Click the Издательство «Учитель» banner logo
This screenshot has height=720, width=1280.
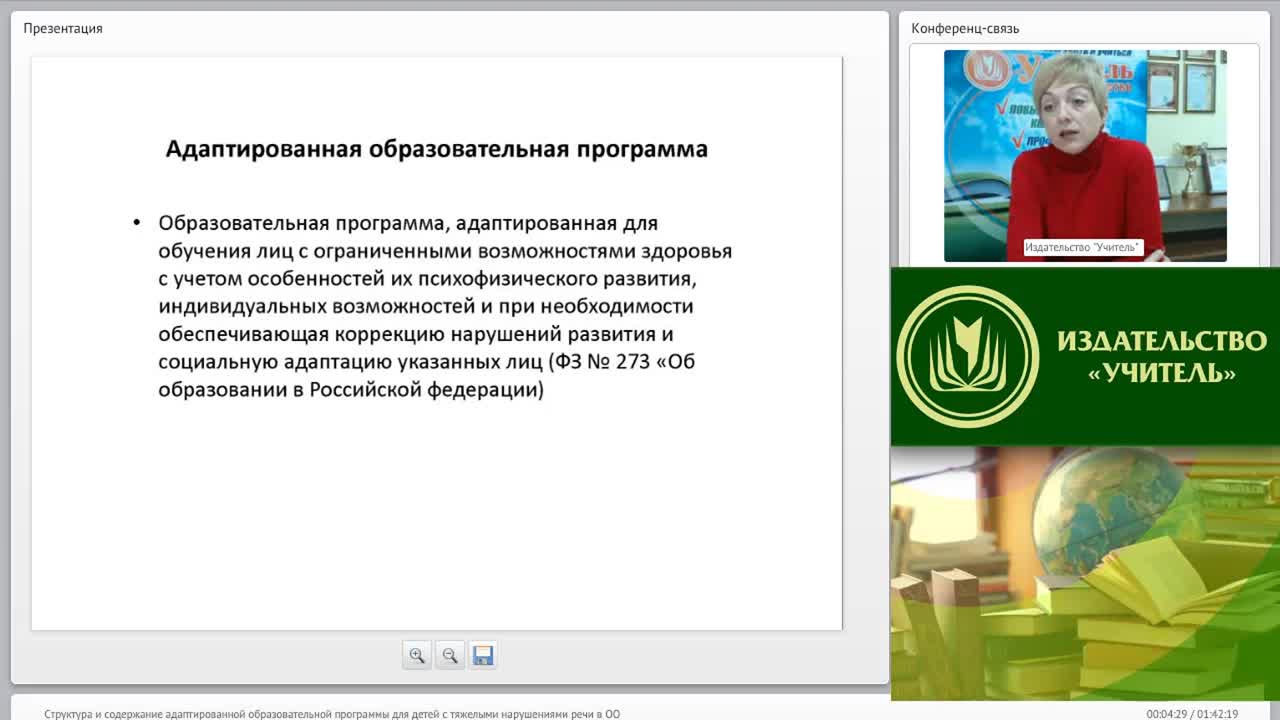pos(967,357)
